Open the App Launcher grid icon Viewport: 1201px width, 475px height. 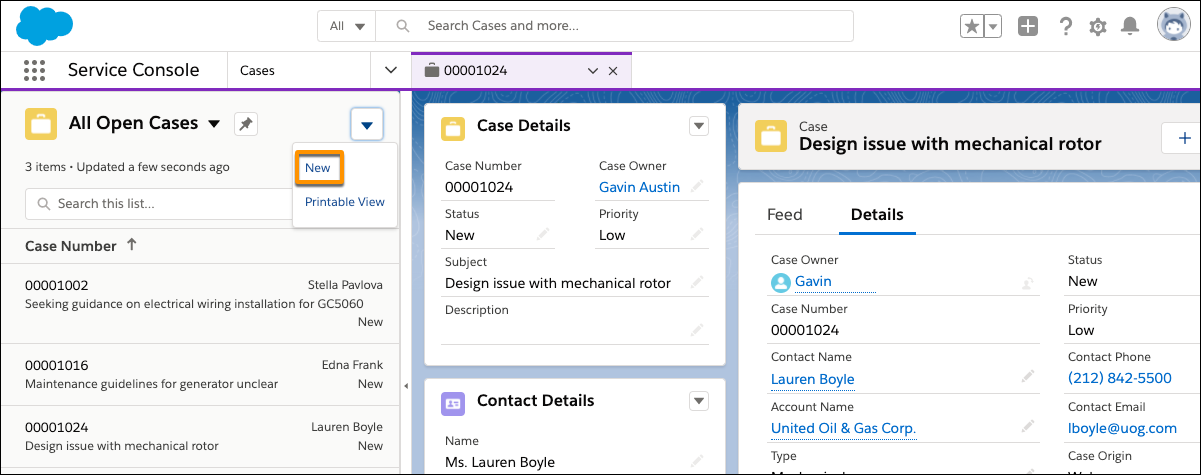[35, 71]
